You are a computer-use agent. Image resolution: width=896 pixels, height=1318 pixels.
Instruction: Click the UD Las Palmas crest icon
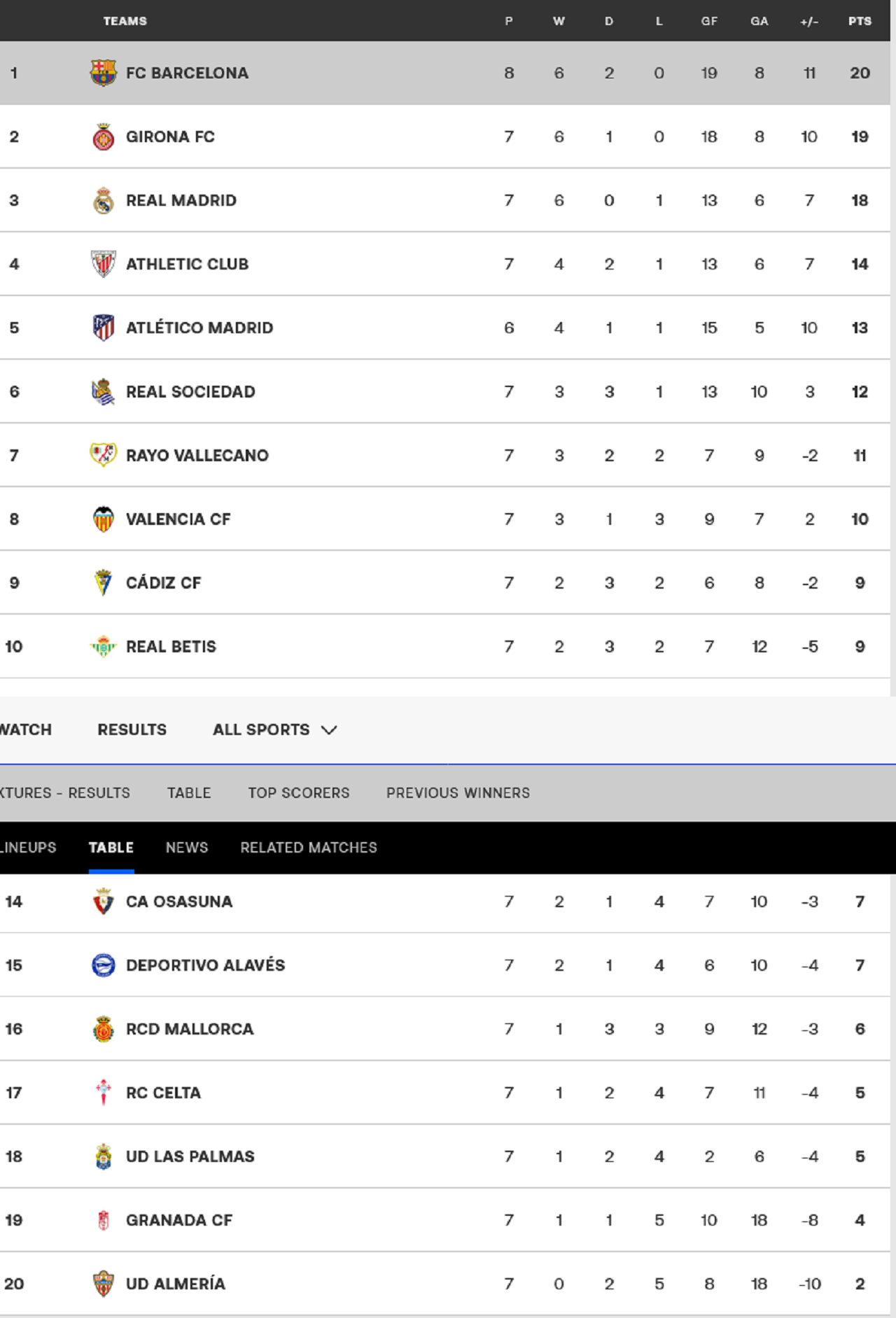click(104, 1156)
